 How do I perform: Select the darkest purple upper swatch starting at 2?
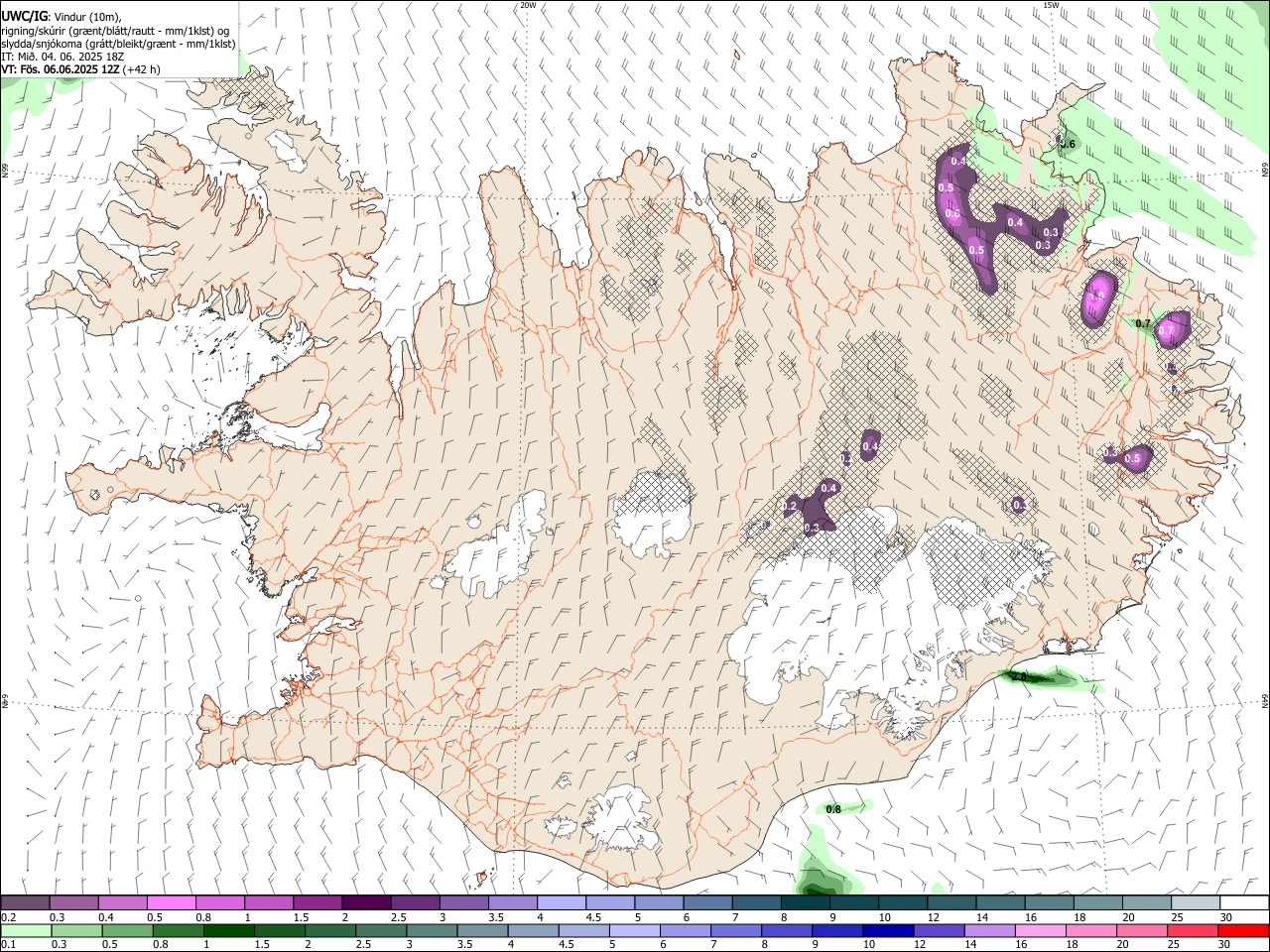click(x=365, y=902)
